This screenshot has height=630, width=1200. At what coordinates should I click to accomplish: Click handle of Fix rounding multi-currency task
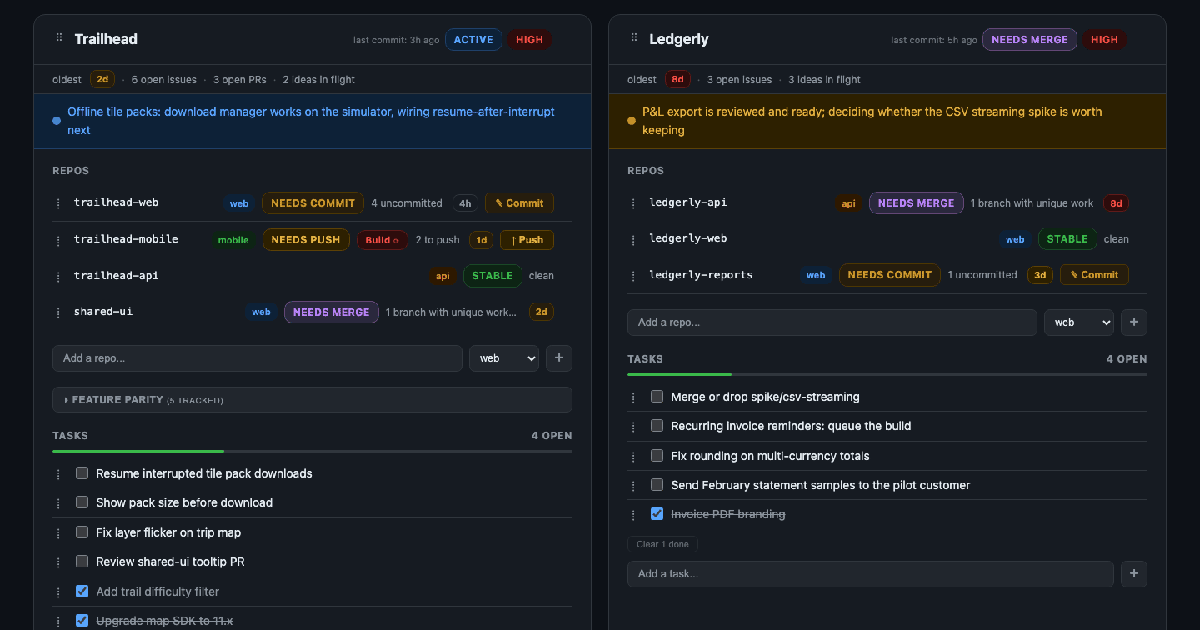(633, 456)
